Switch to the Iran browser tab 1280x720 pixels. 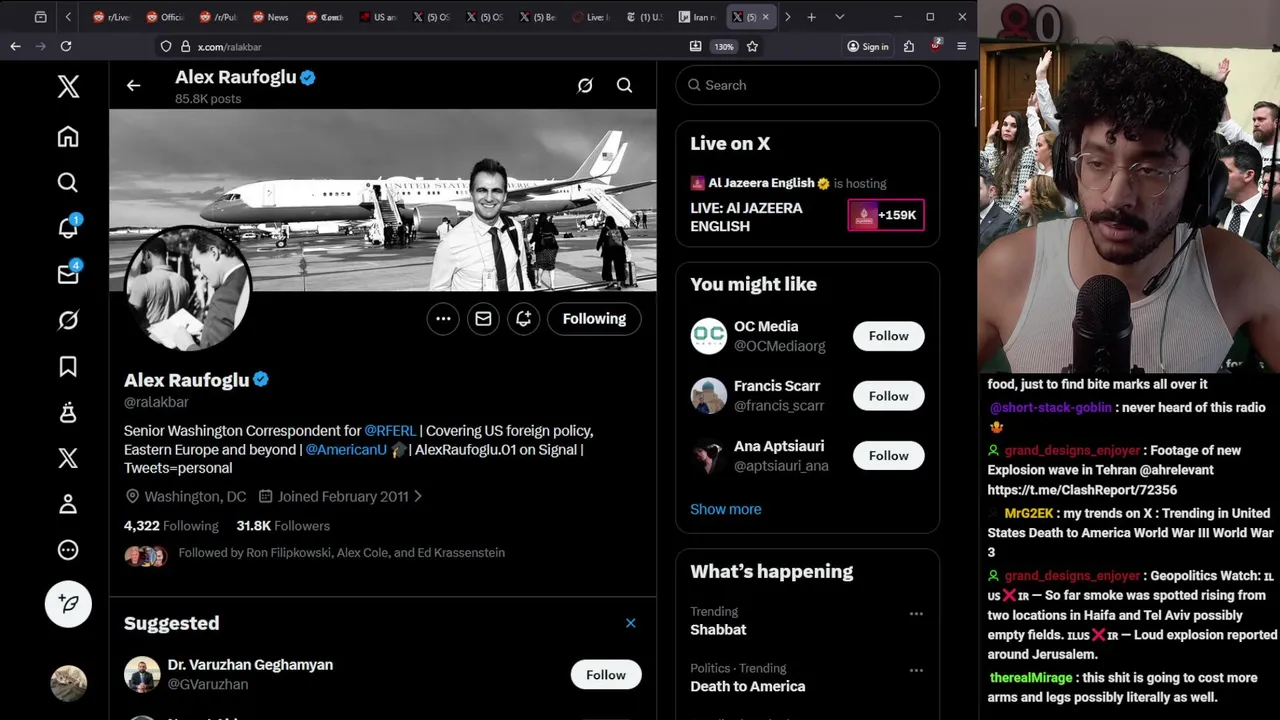pos(697,17)
